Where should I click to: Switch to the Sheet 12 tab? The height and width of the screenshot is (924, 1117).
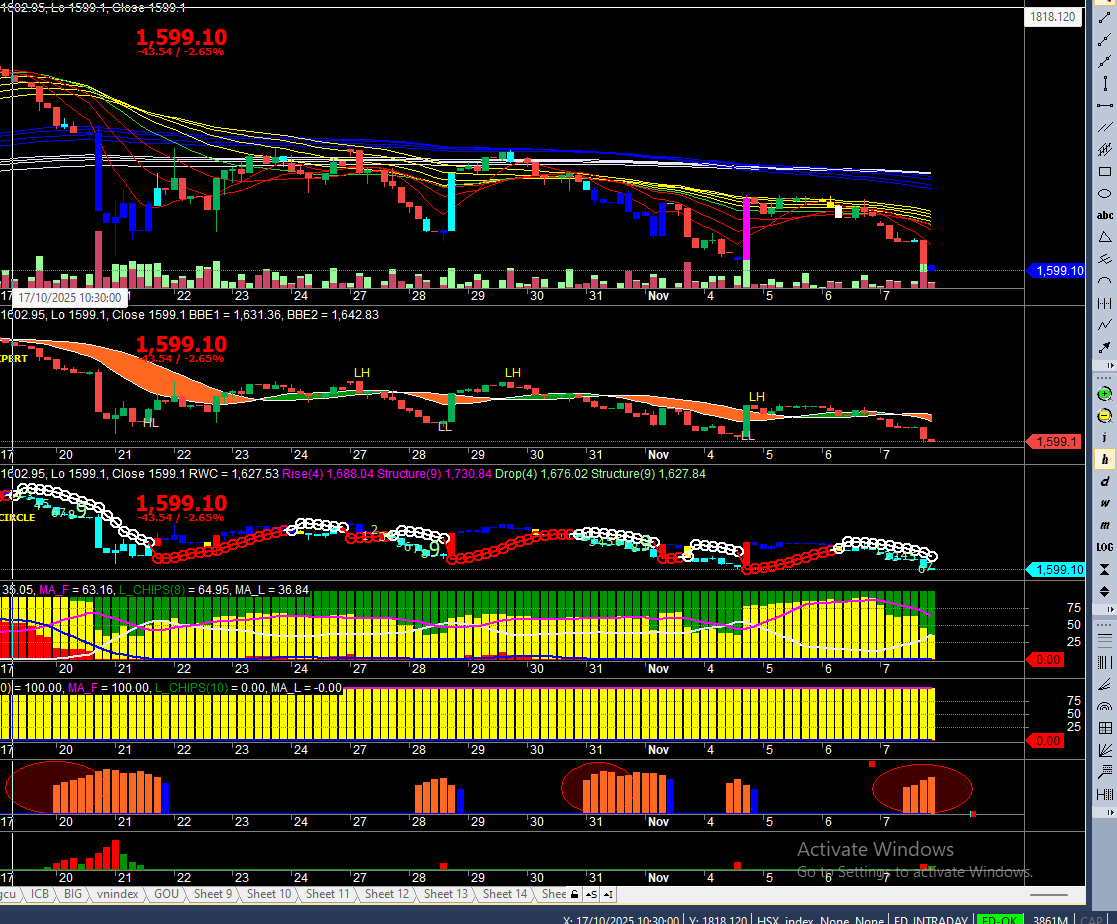(387, 894)
